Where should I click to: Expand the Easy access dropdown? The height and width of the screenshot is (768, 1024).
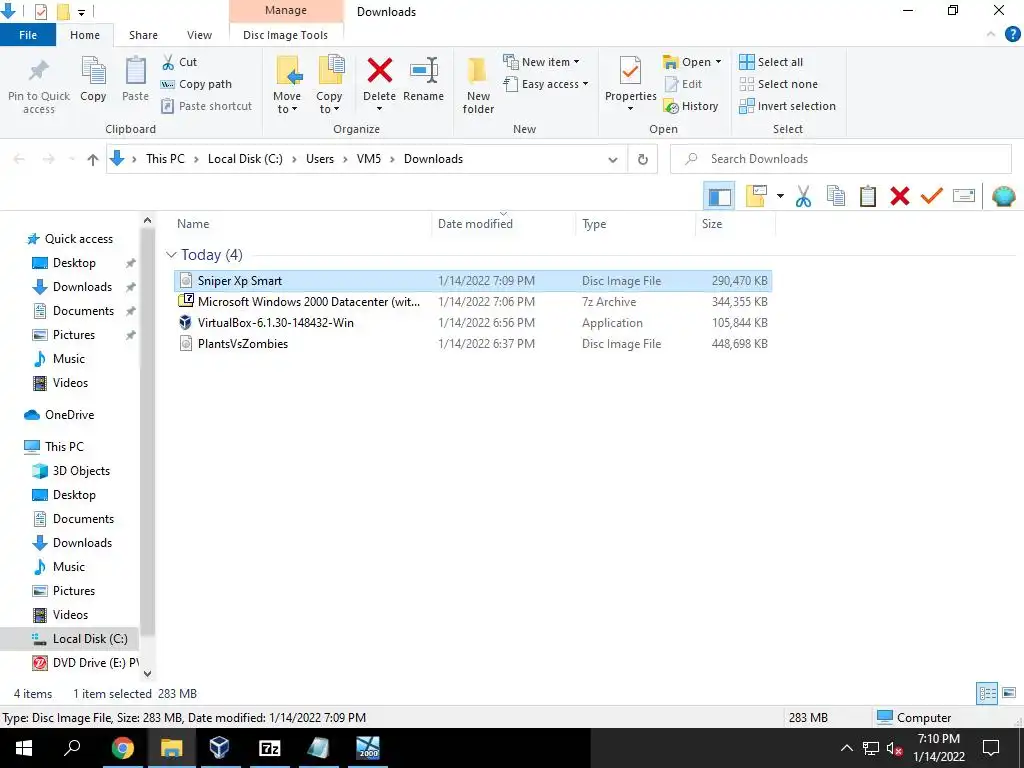[585, 84]
